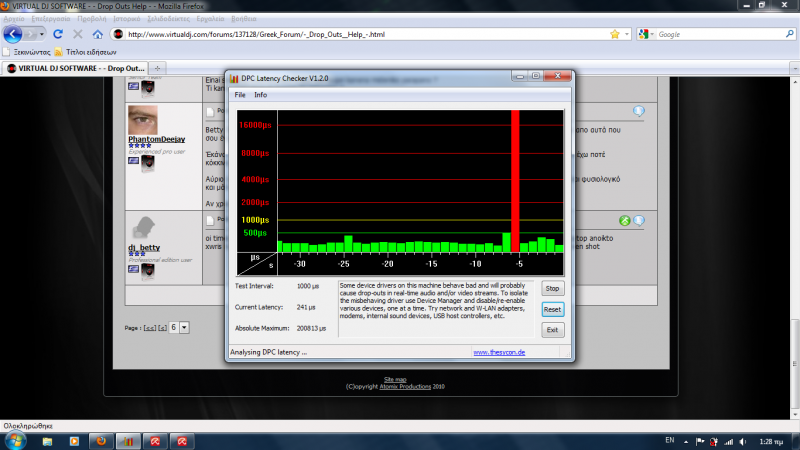Open the back/forward history dropdown arrow
This screenshot has width=800, height=450.
click(41, 34)
